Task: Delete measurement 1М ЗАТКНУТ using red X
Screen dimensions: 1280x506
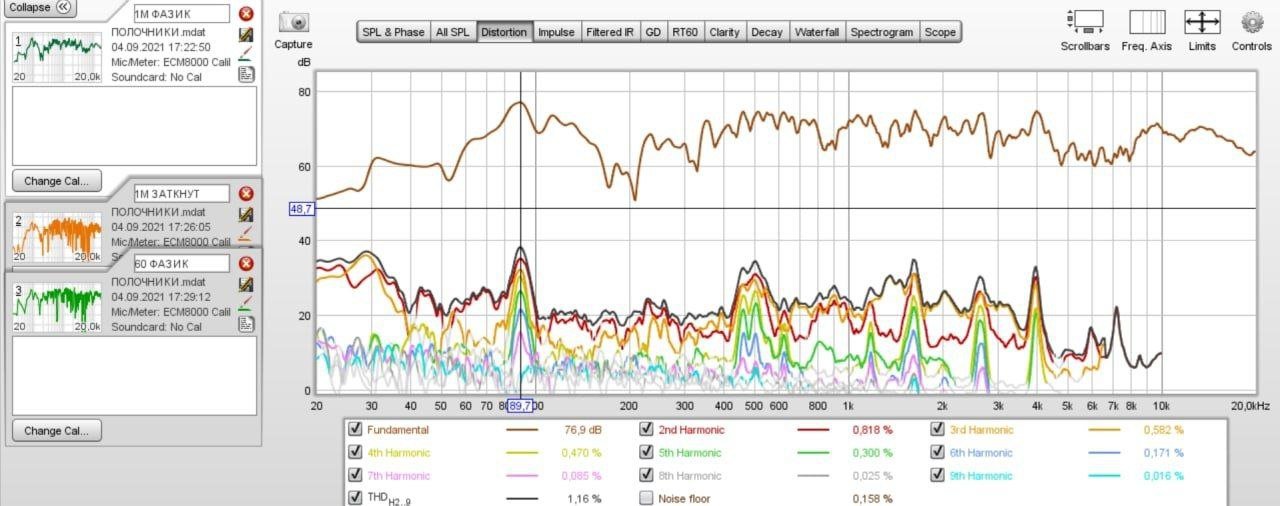Action: point(246,194)
